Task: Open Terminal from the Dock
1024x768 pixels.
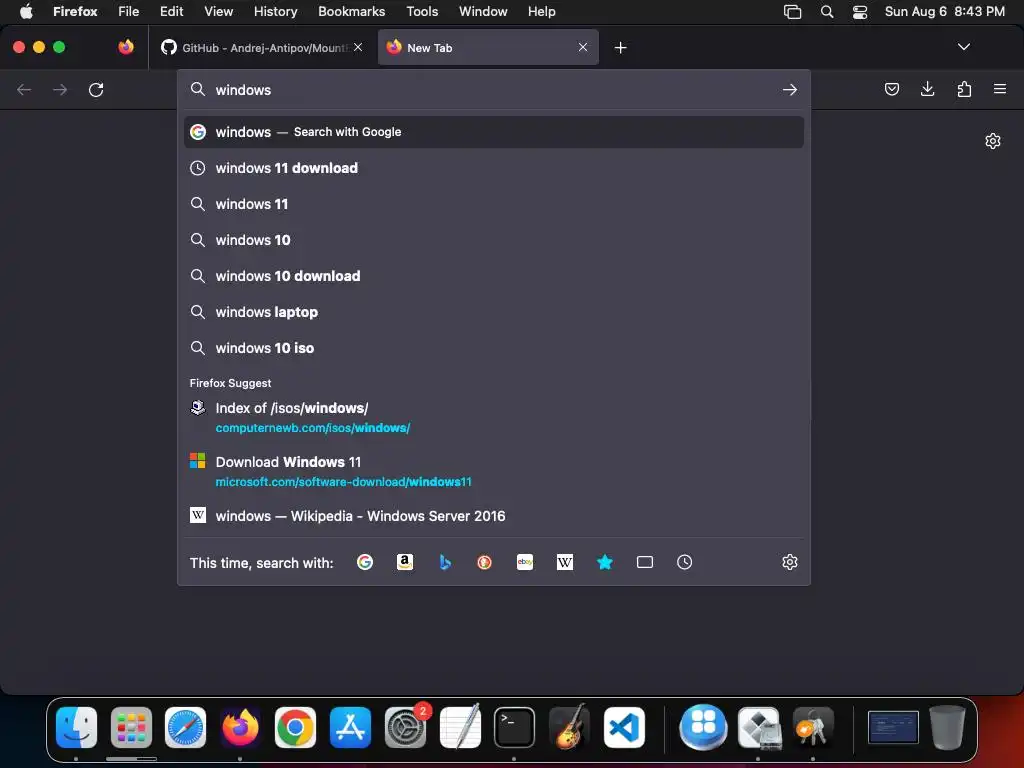Action: click(x=514, y=728)
